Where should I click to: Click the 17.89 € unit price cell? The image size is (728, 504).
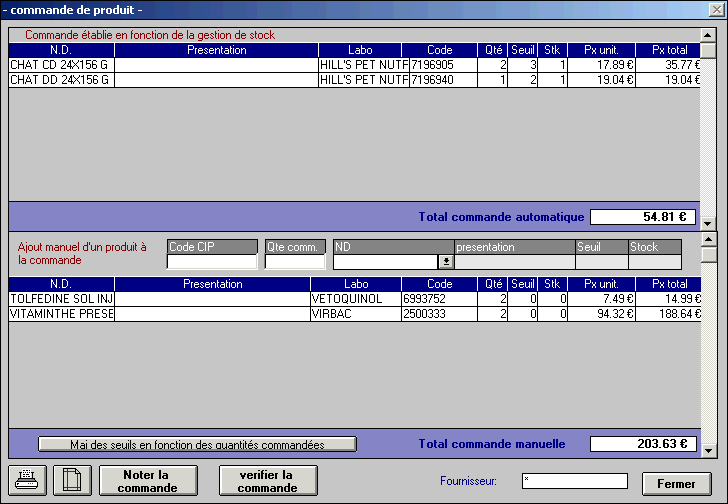601,65
